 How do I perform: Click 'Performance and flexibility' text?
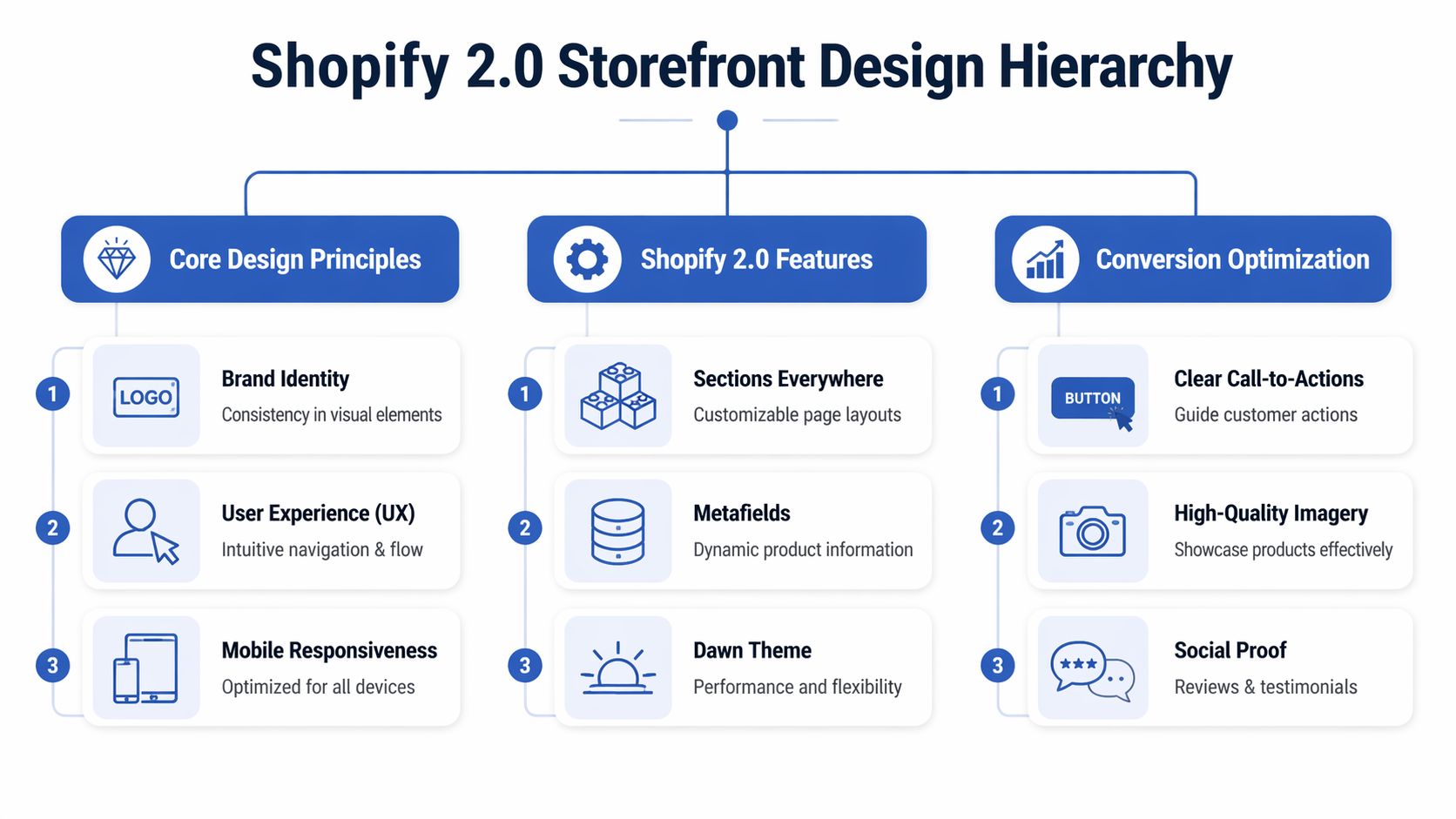coord(797,687)
